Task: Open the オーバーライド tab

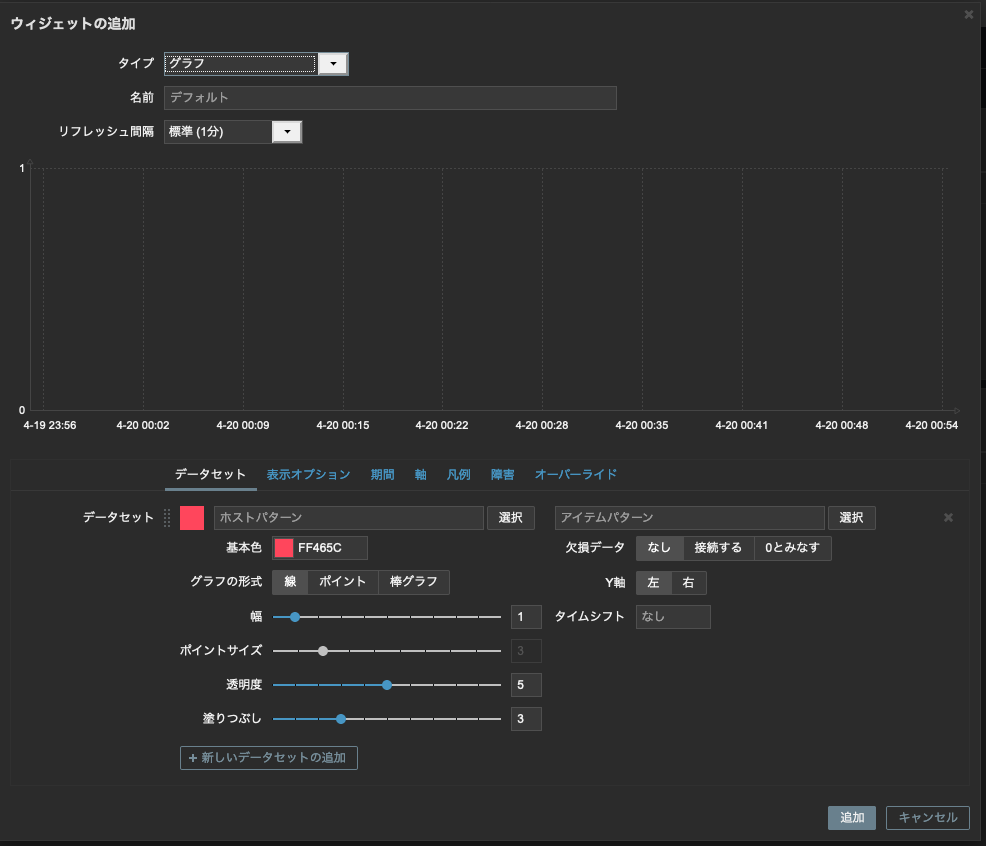Action: point(575,474)
